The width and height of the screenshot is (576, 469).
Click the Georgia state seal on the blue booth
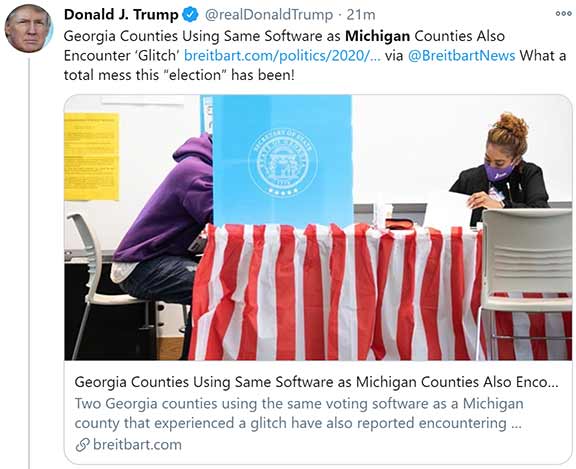[282, 162]
